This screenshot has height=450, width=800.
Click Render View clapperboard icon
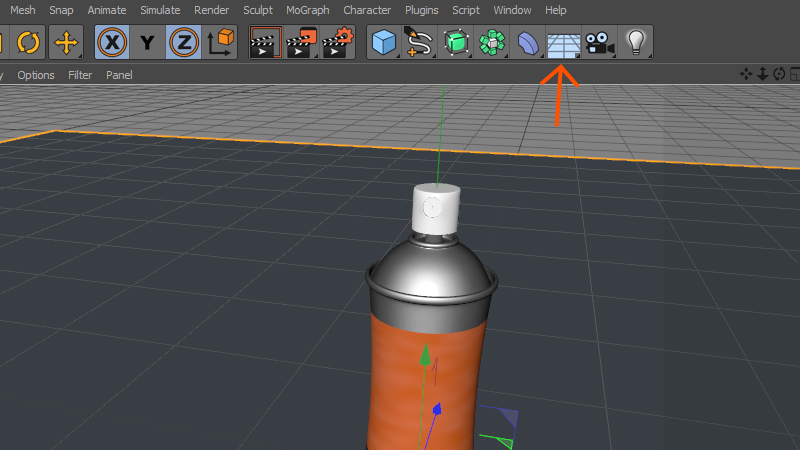(x=265, y=42)
